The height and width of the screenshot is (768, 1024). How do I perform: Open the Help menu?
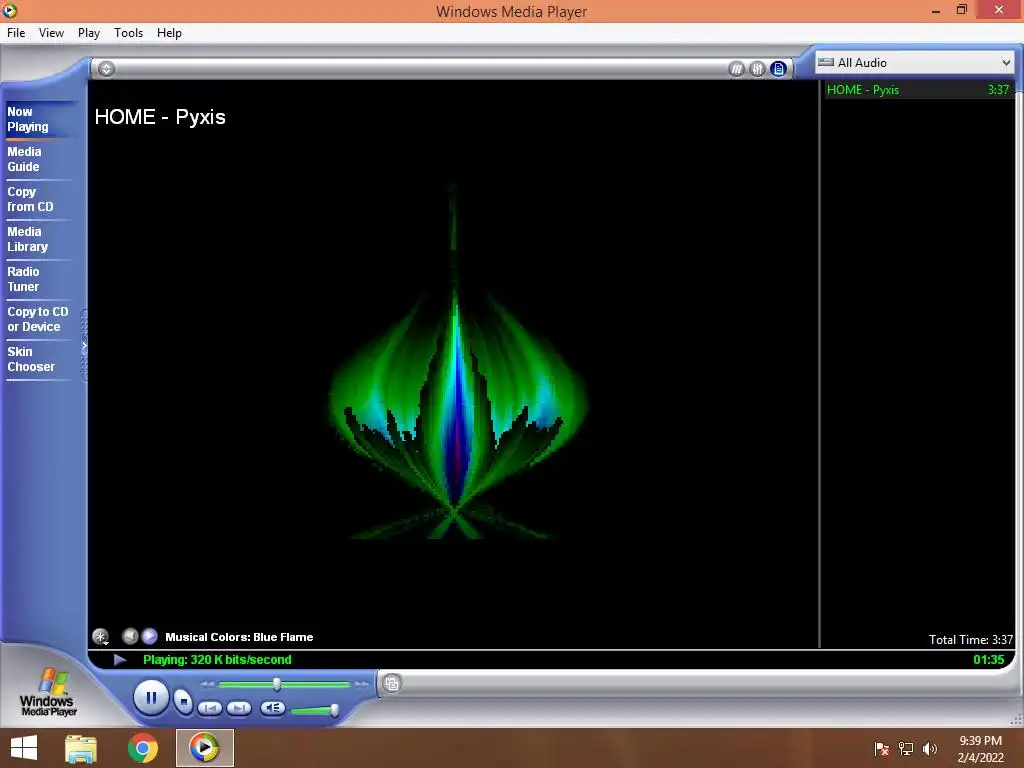169,33
